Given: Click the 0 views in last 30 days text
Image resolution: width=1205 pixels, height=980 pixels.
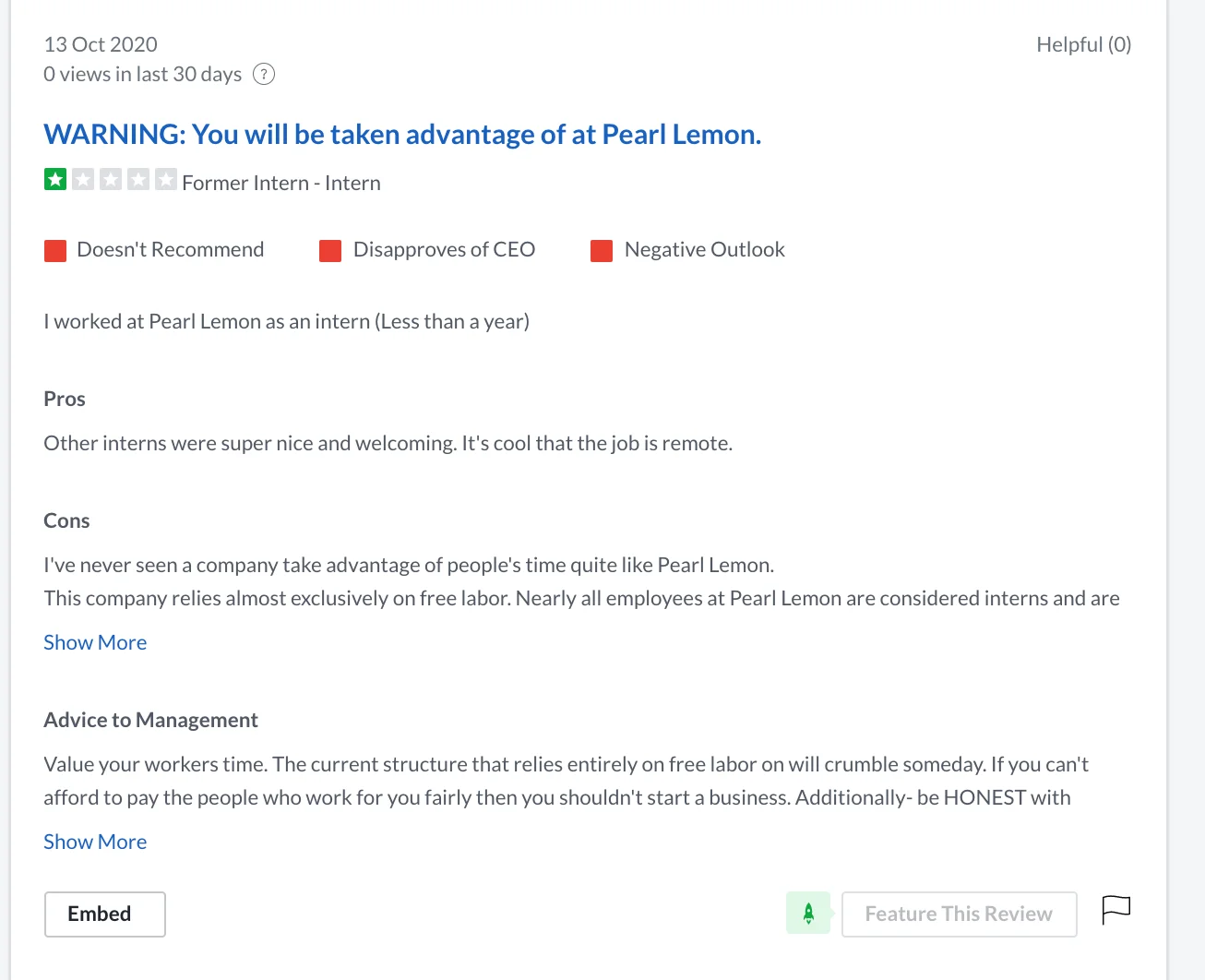Looking at the screenshot, I should [143, 74].
